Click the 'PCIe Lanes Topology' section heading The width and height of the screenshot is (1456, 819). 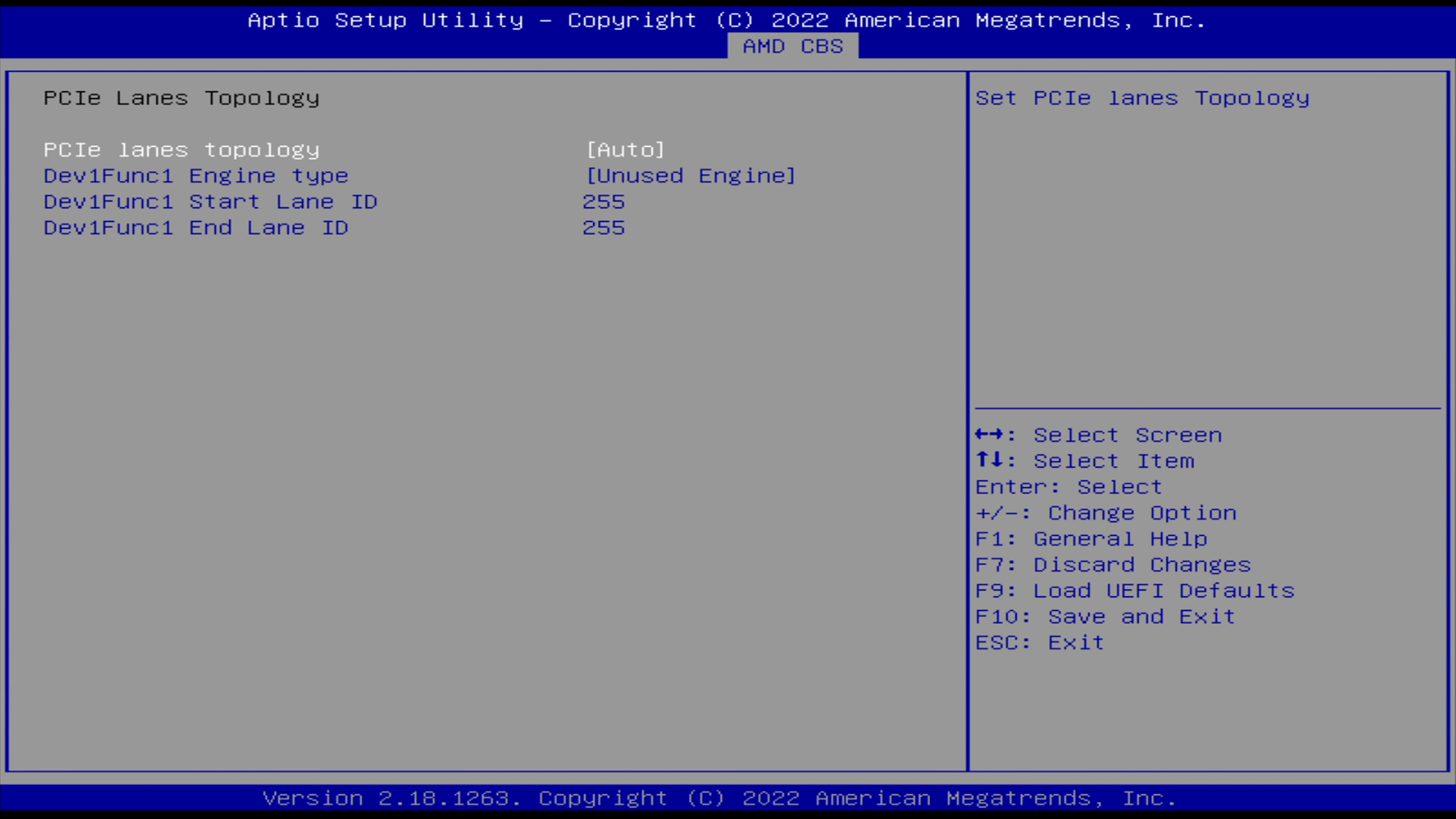tap(182, 98)
